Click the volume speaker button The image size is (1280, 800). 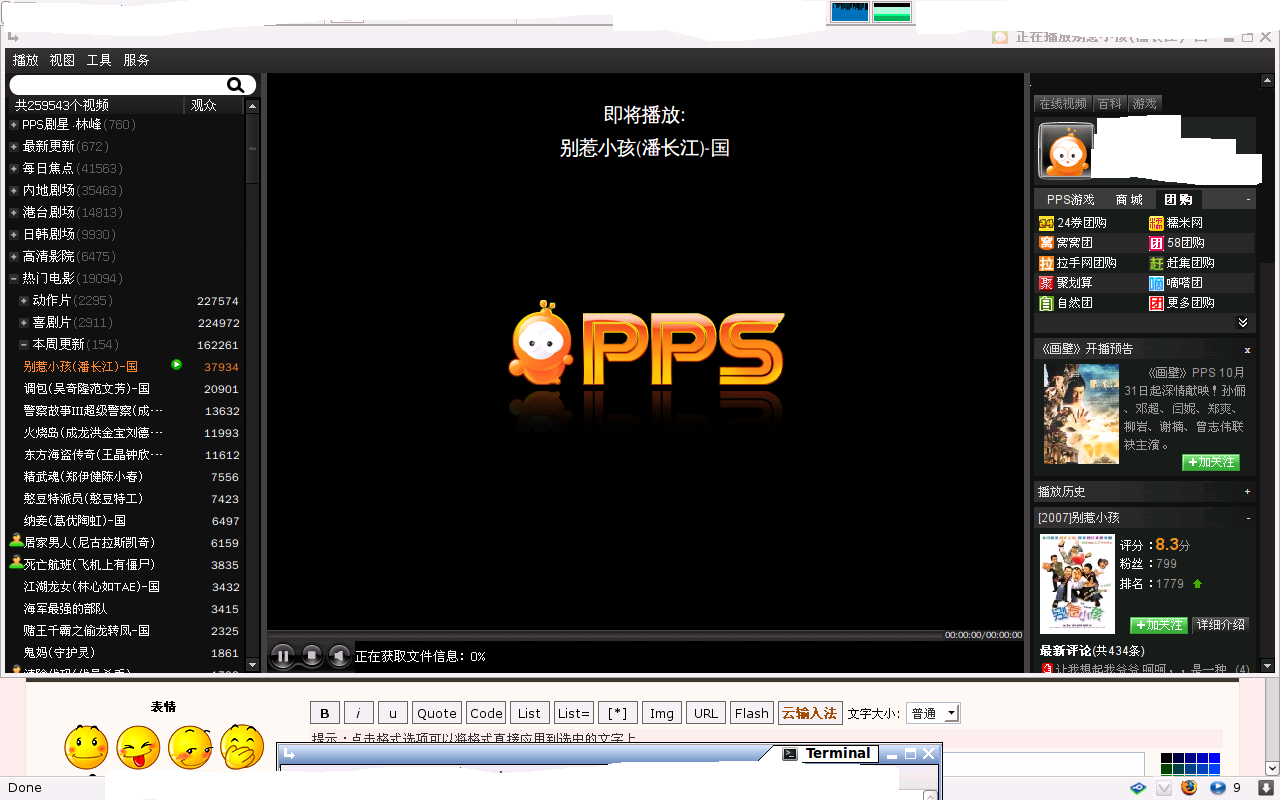(340, 656)
